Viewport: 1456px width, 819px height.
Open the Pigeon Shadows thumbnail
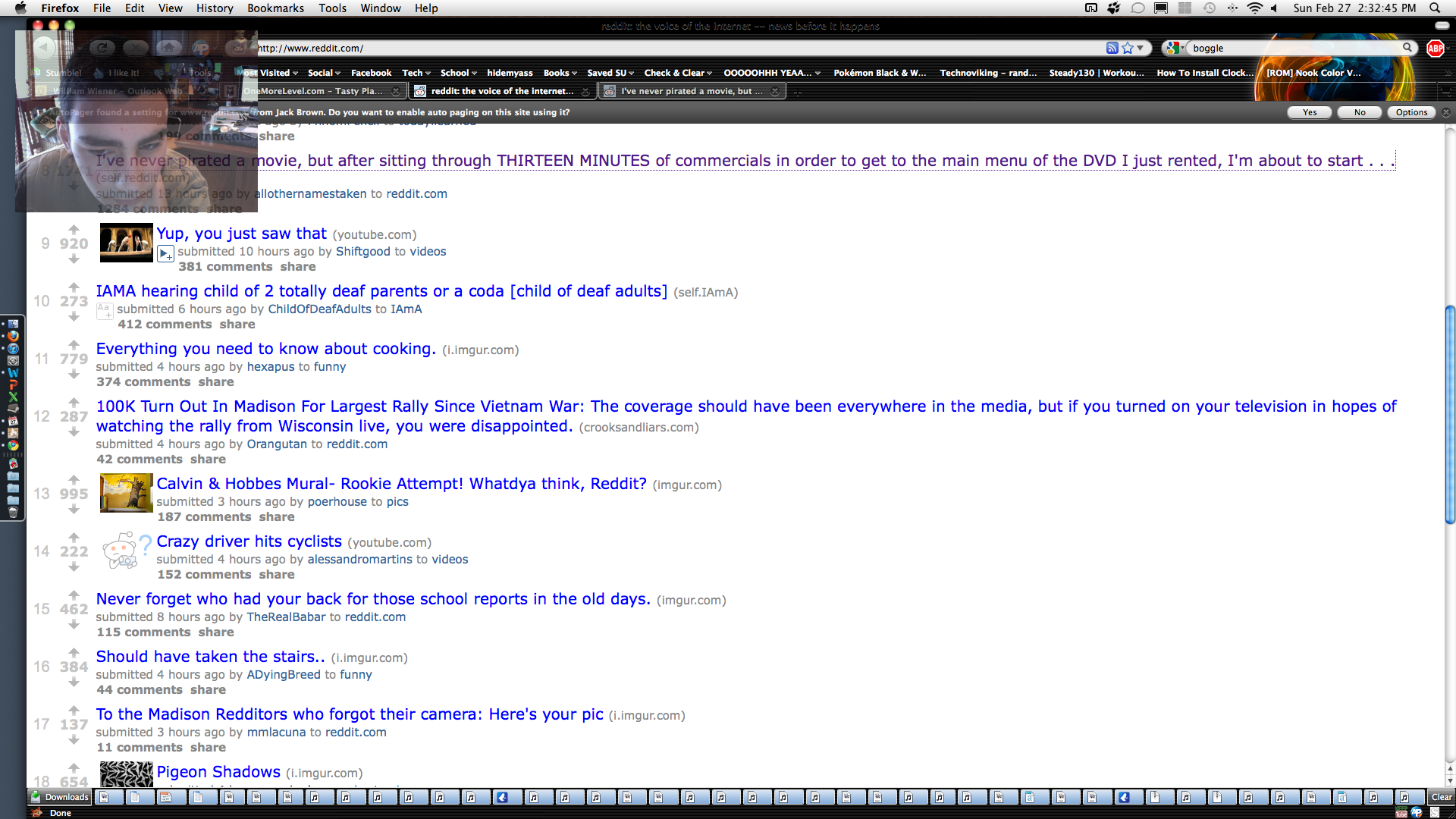(x=126, y=773)
